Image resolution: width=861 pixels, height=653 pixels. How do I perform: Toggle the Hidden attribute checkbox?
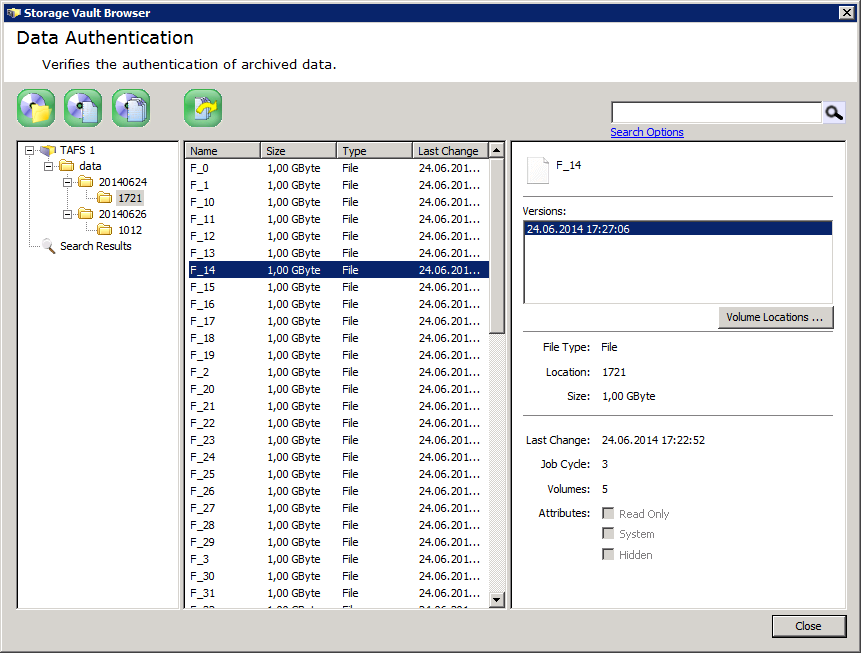pos(608,554)
